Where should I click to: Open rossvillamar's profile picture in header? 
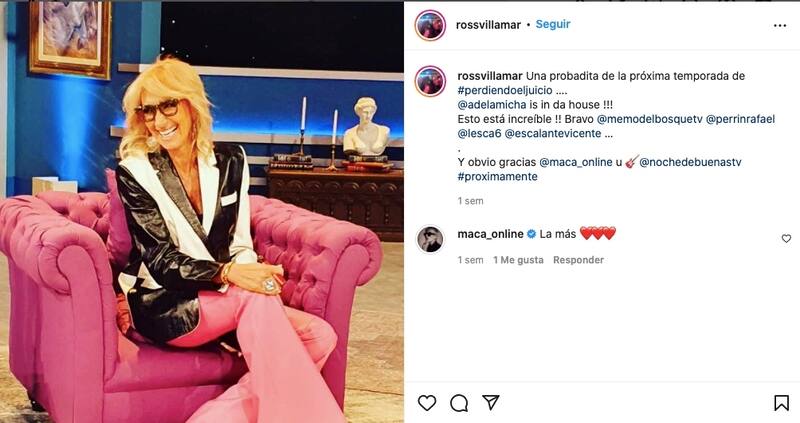click(430, 25)
